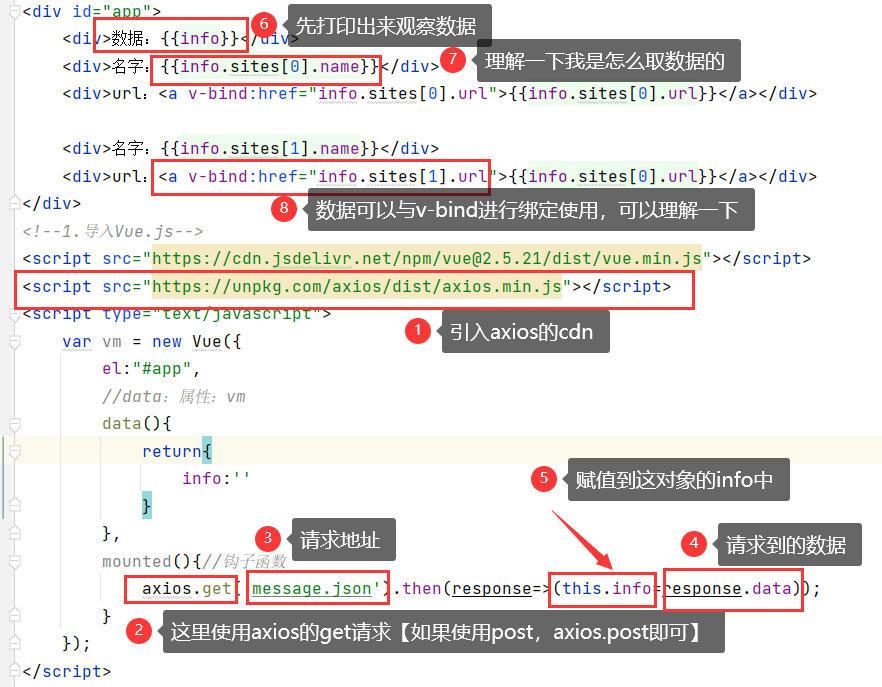This screenshot has height=687, width=882.
Task: Select the red number 7 marker
Action: pos(455,60)
